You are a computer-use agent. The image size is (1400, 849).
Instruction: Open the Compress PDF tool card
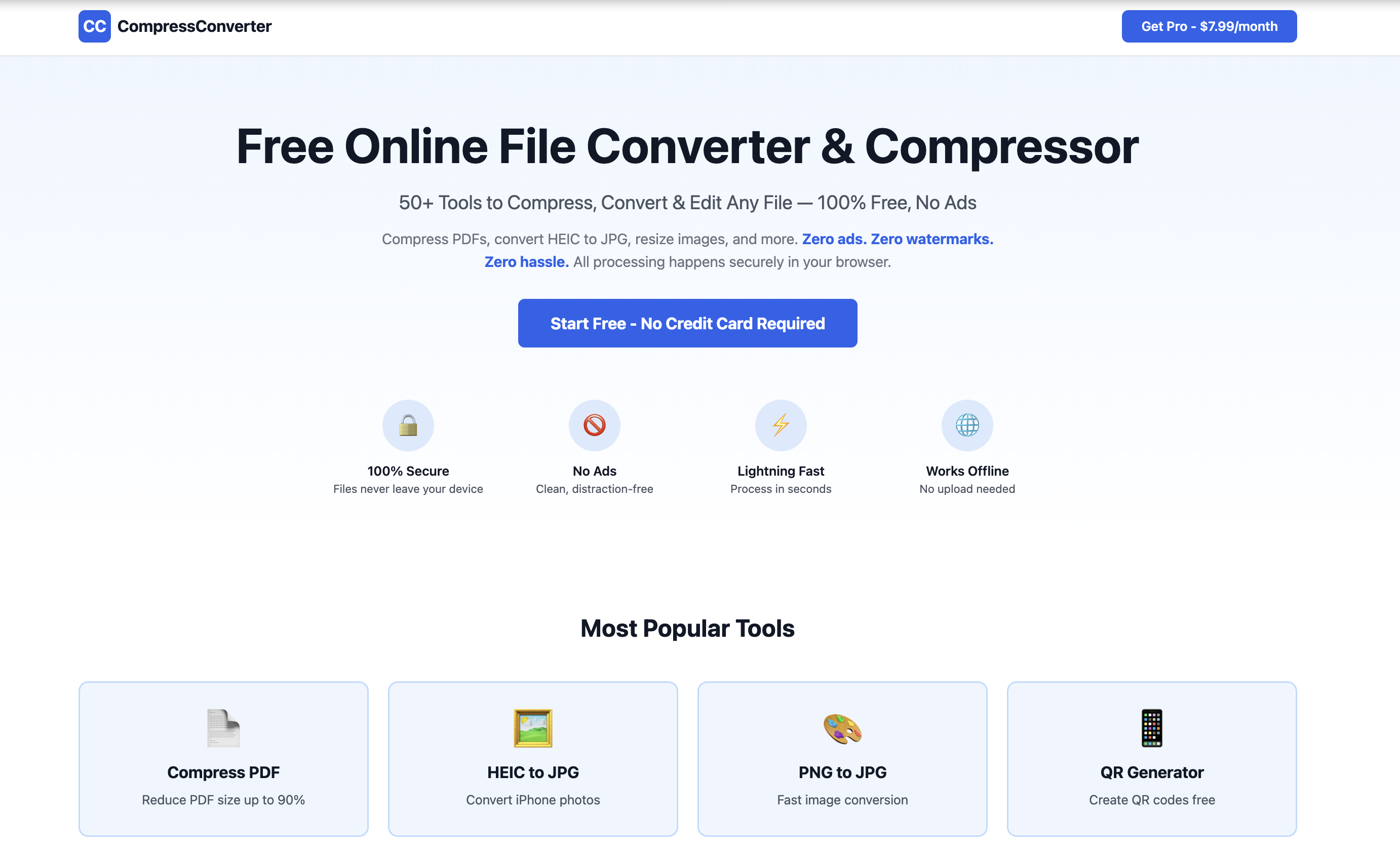(x=223, y=759)
